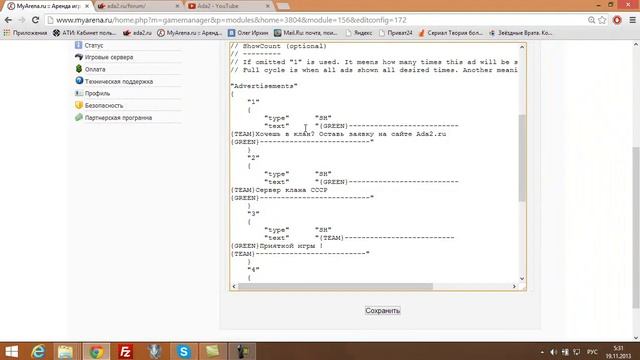Click the Статус sidebar icon
The width and height of the screenshot is (640, 360).
pos(79,45)
